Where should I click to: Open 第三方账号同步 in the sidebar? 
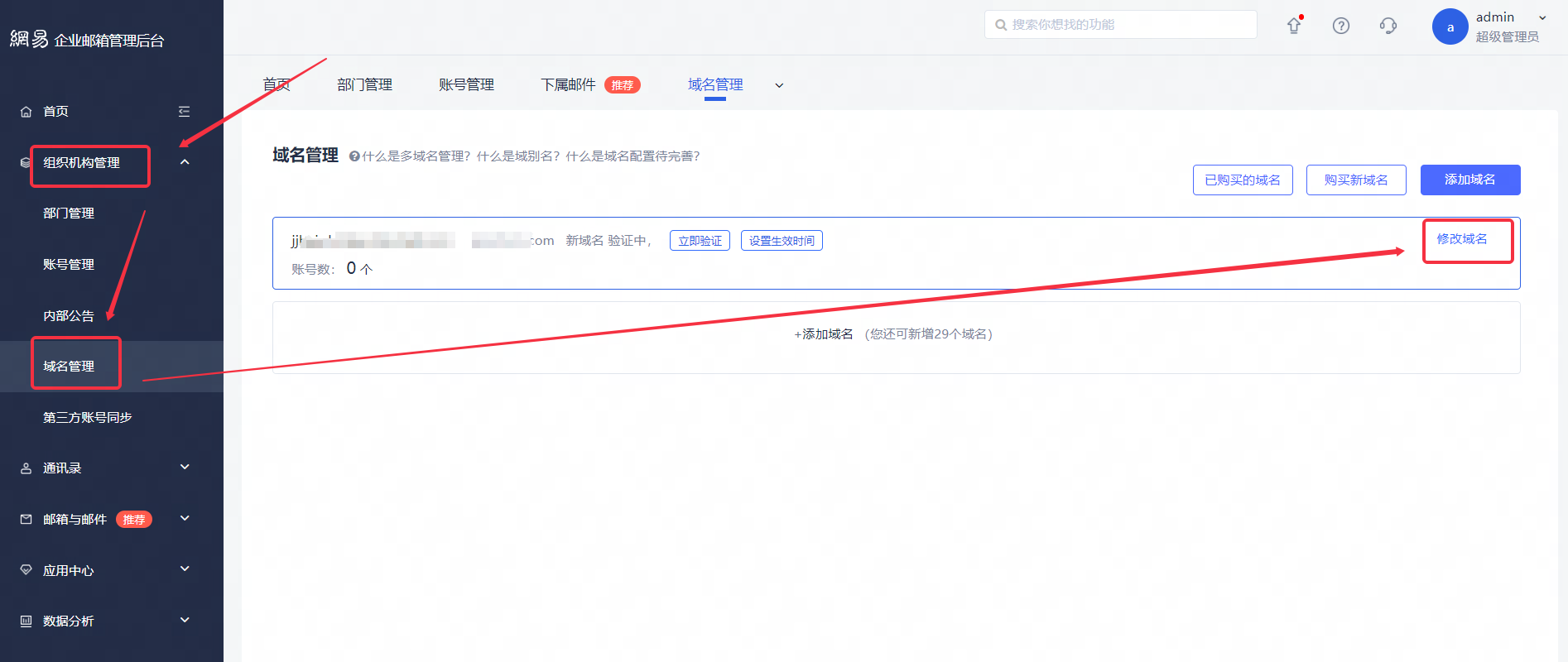click(x=88, y=417)
